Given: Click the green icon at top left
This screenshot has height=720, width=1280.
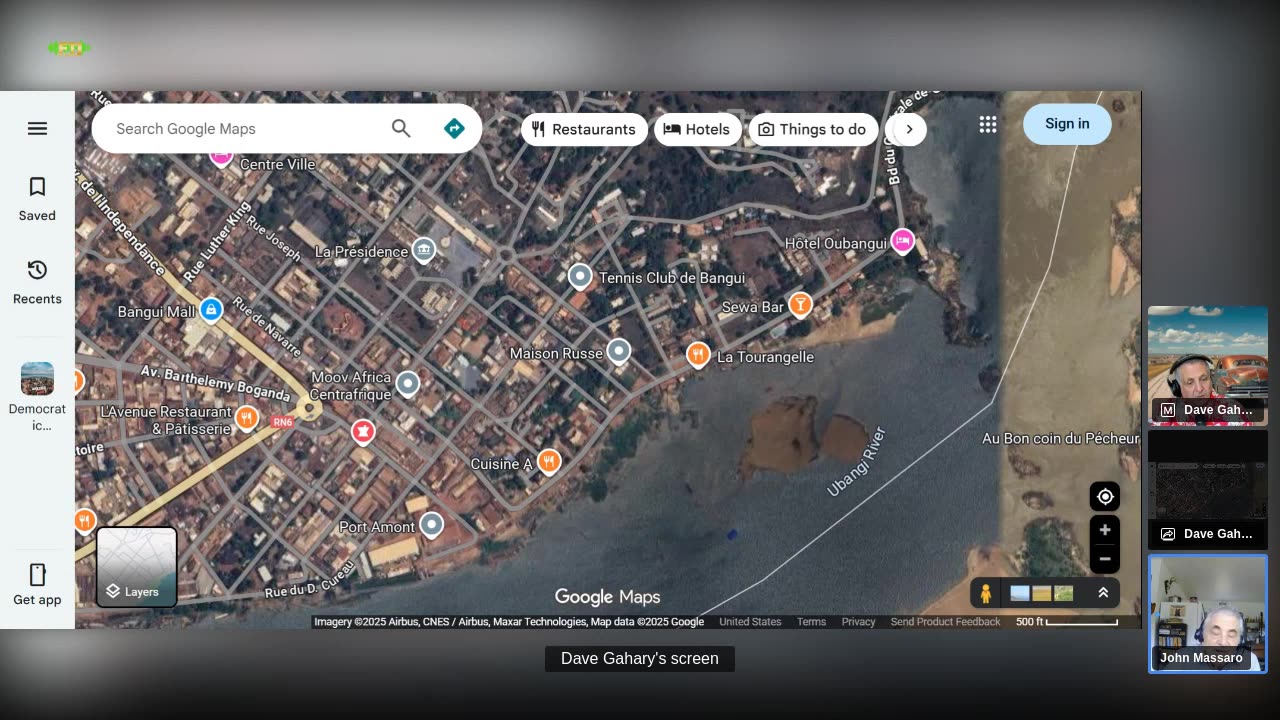Looking at the screenshot, I should point(69,48).
